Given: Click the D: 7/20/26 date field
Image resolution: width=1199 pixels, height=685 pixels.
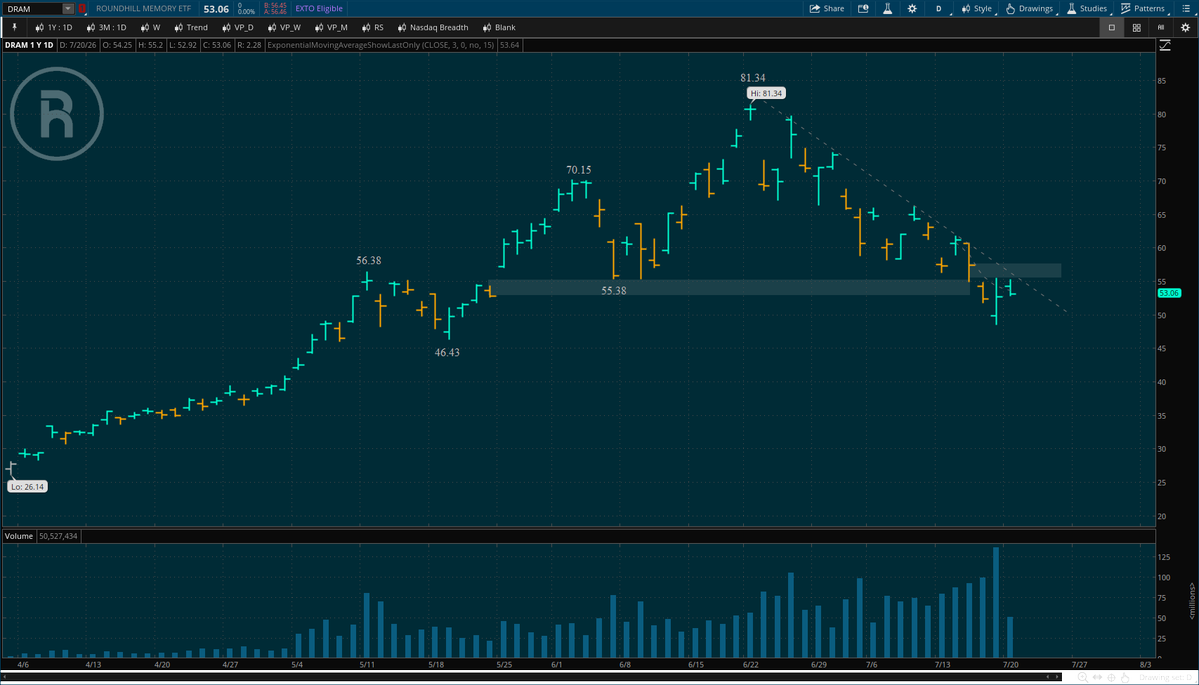Looking at the screenshot, I should coord(78,45).
